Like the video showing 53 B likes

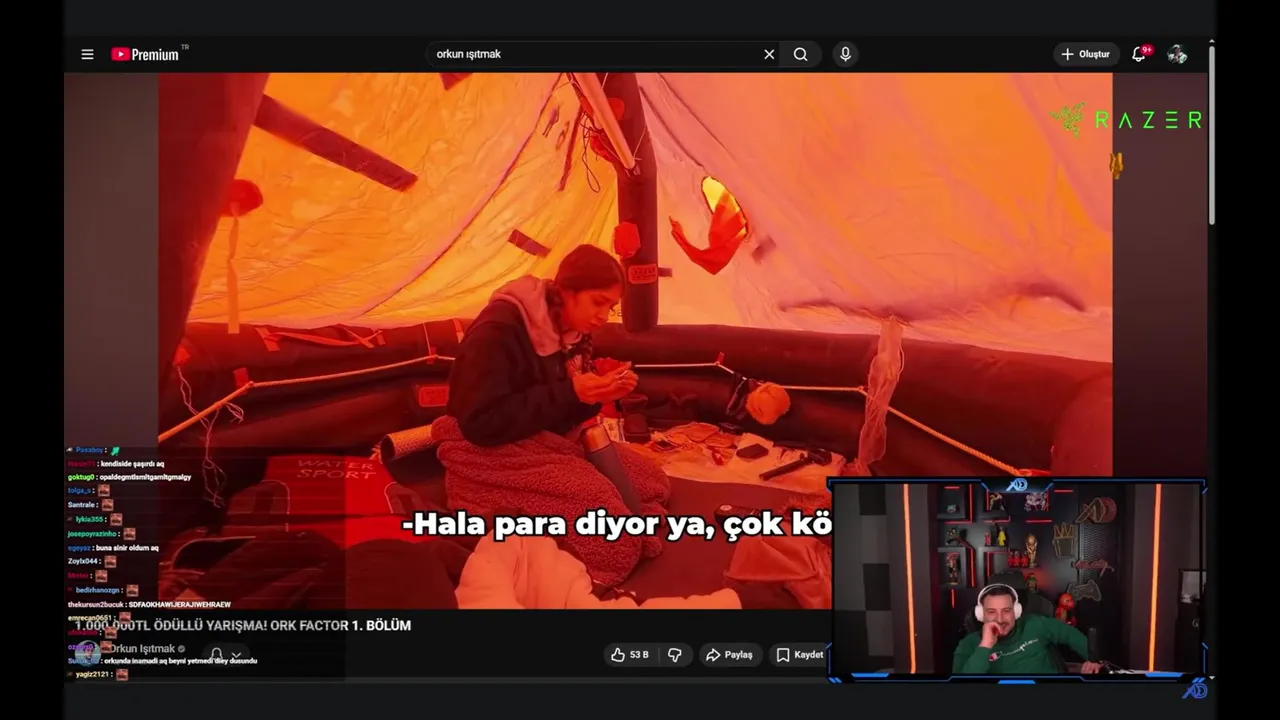[629, 655]
